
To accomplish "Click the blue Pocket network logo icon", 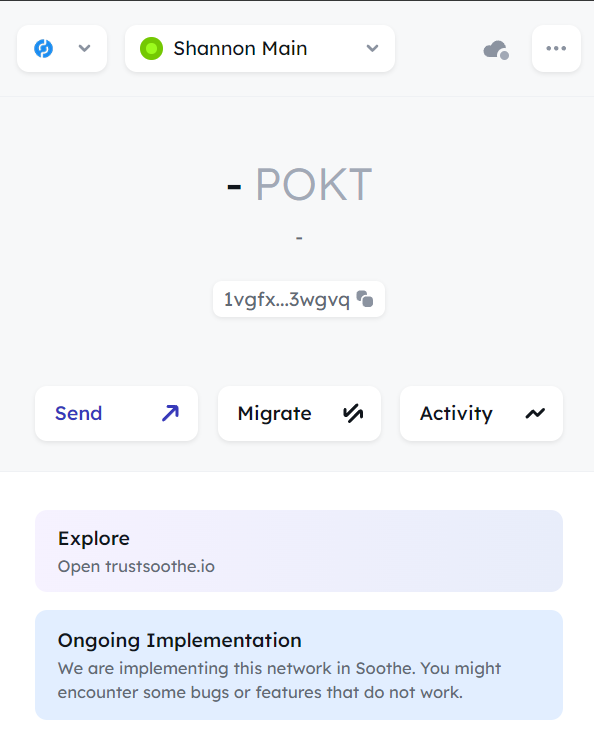I will point(43,48).
